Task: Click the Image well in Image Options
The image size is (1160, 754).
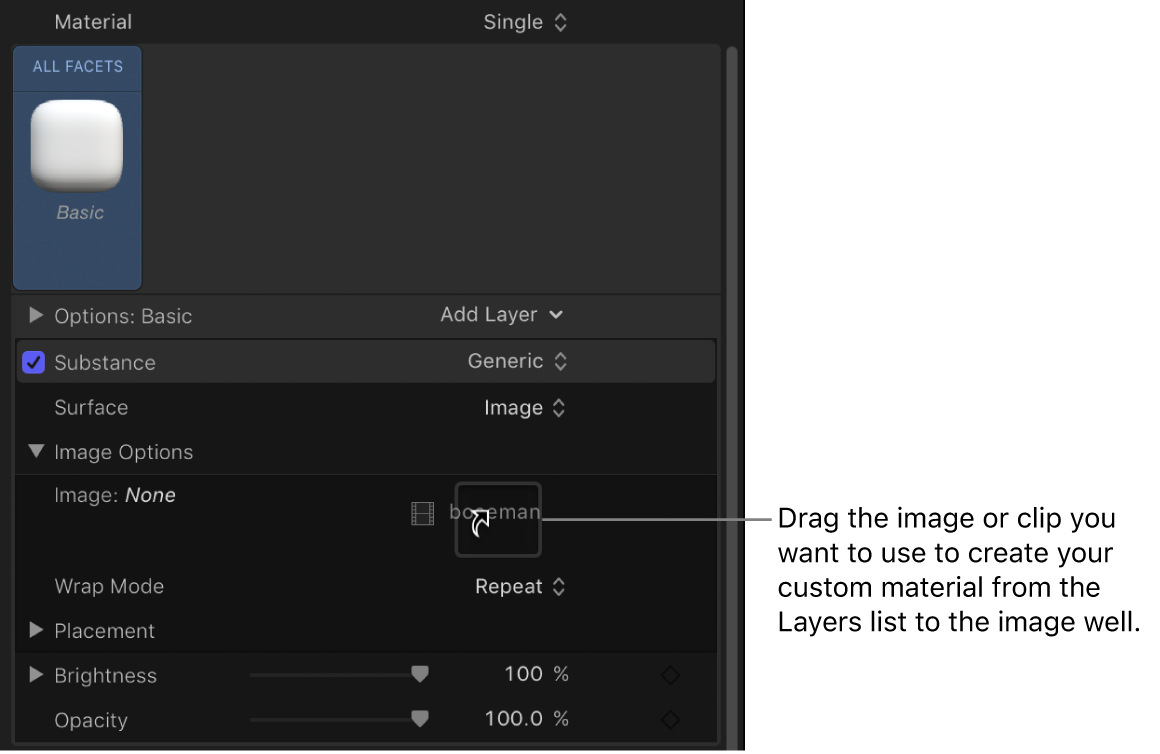Action: [x=497, y=518]
